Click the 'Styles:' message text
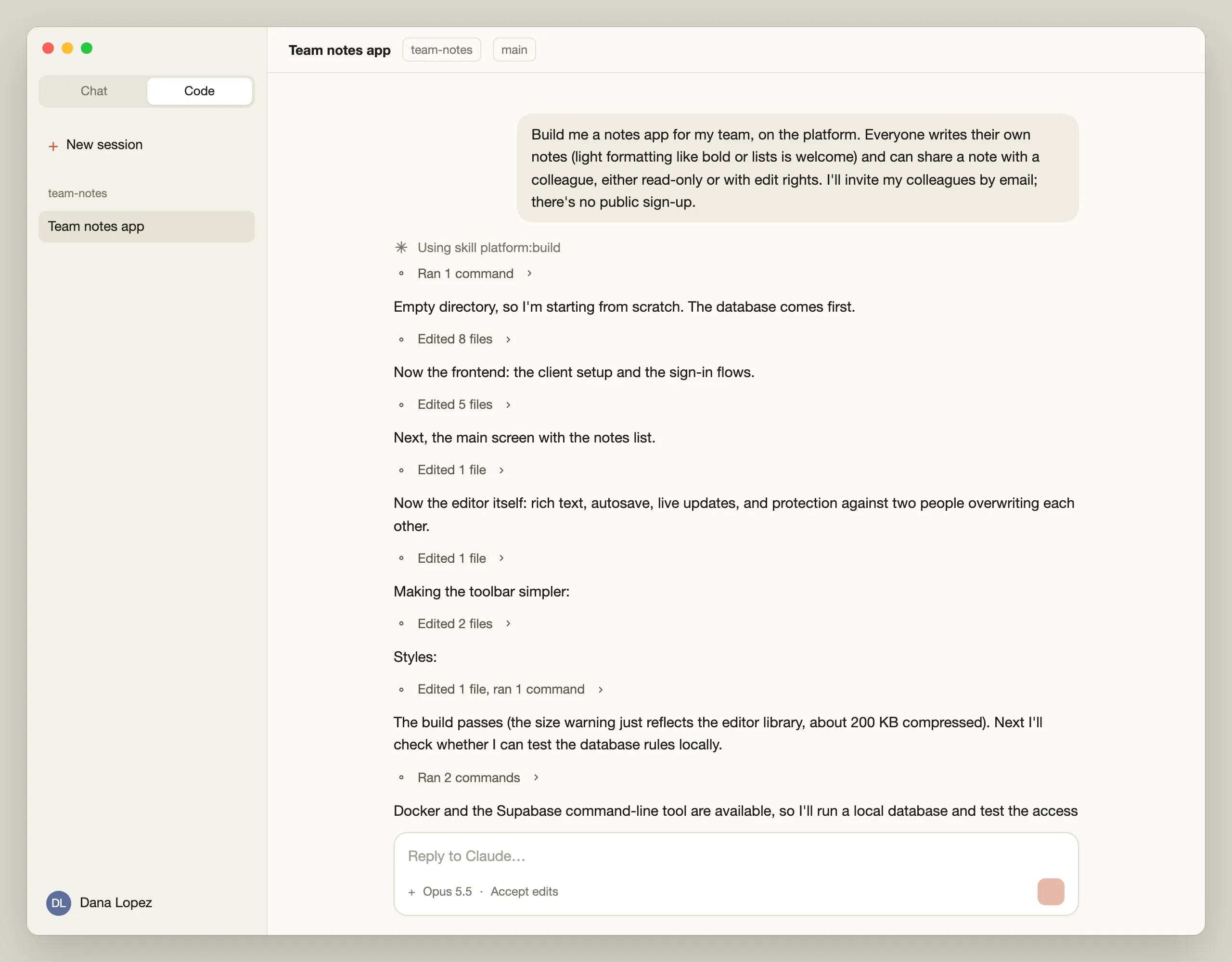 coord(415,657)
